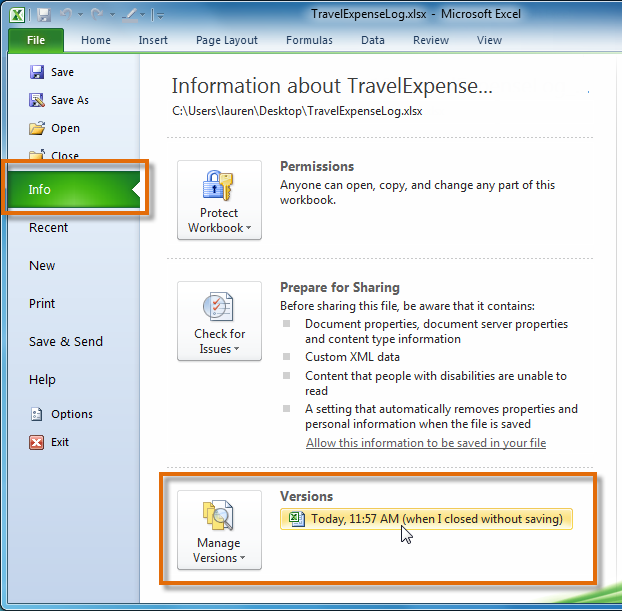Image resolution: width=622 pixels, height=611 pixels.
Task: Open the Save & Send section
Action: [66, 342]
